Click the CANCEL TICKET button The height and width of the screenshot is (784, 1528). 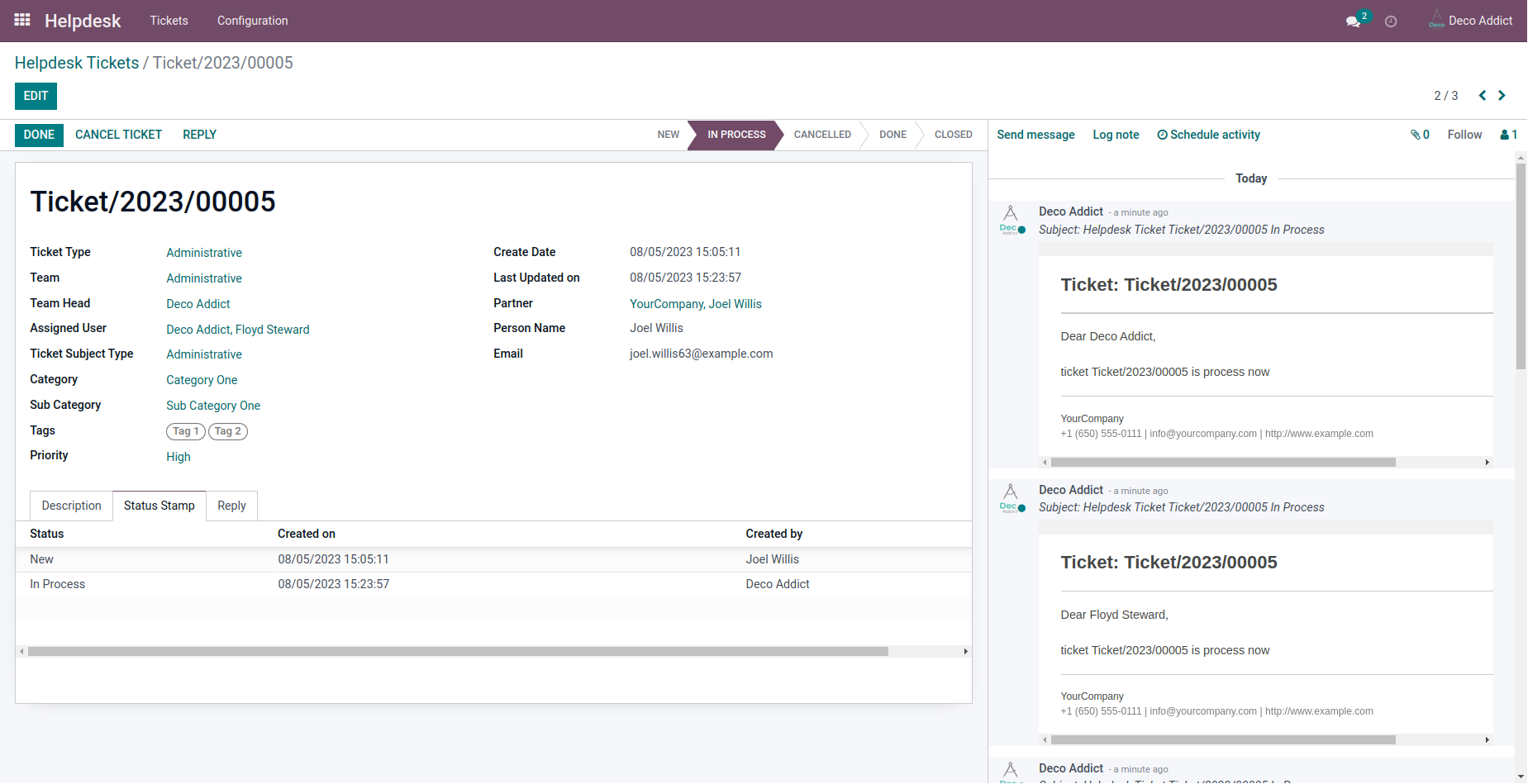[119, 135]
